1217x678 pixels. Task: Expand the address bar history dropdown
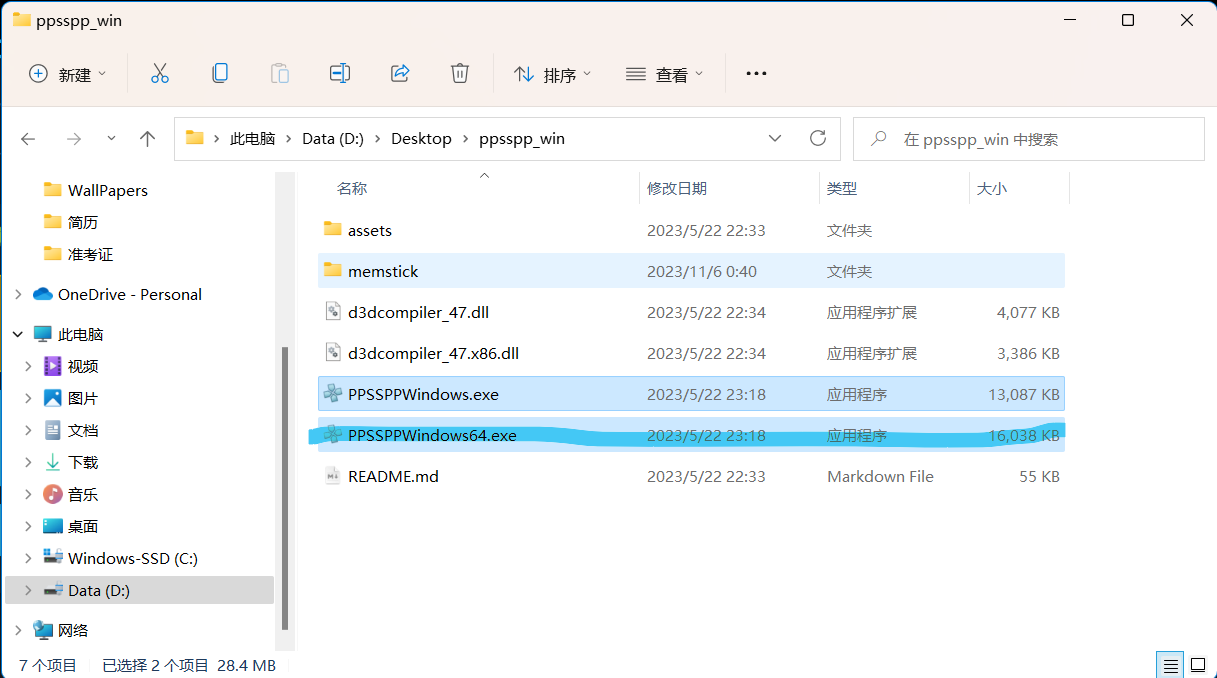775,138
